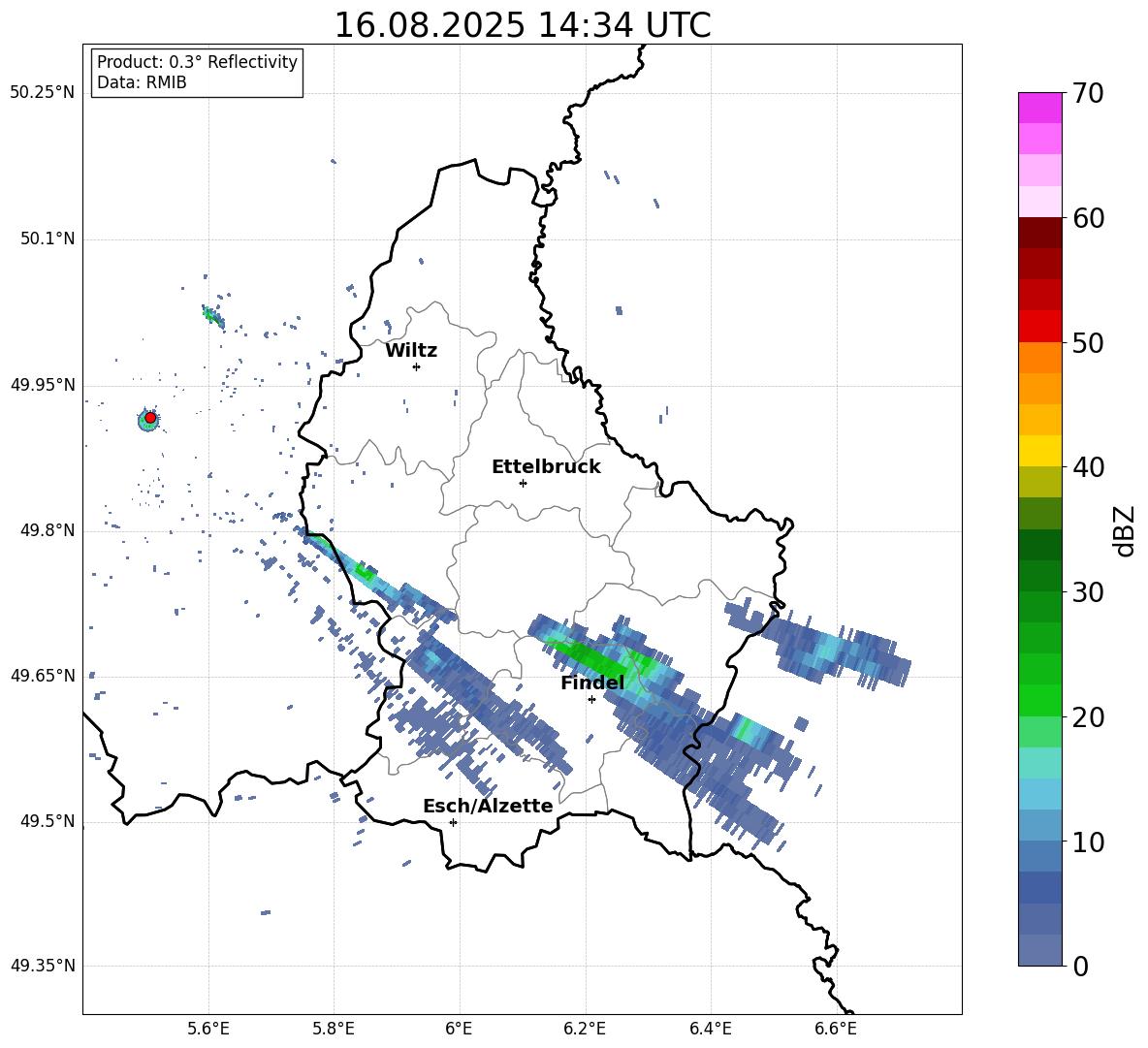The height and width of the screenshot is (1048, 1148).
Task: Click the Wiltz city label
Action: pyautogui.click(x=411, y=351)
